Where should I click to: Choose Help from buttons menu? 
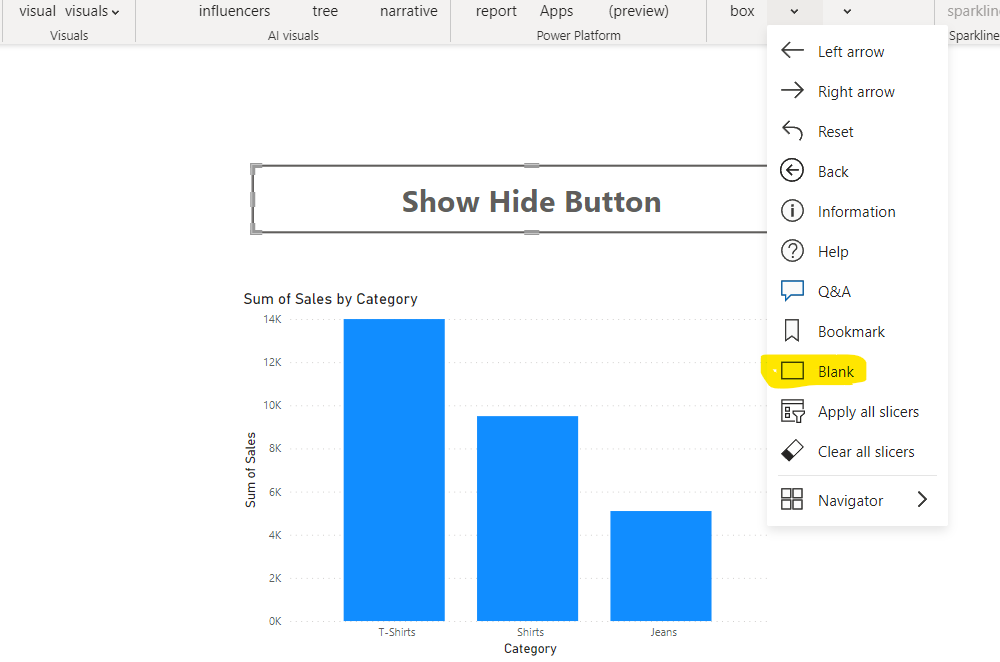[857, 251]
